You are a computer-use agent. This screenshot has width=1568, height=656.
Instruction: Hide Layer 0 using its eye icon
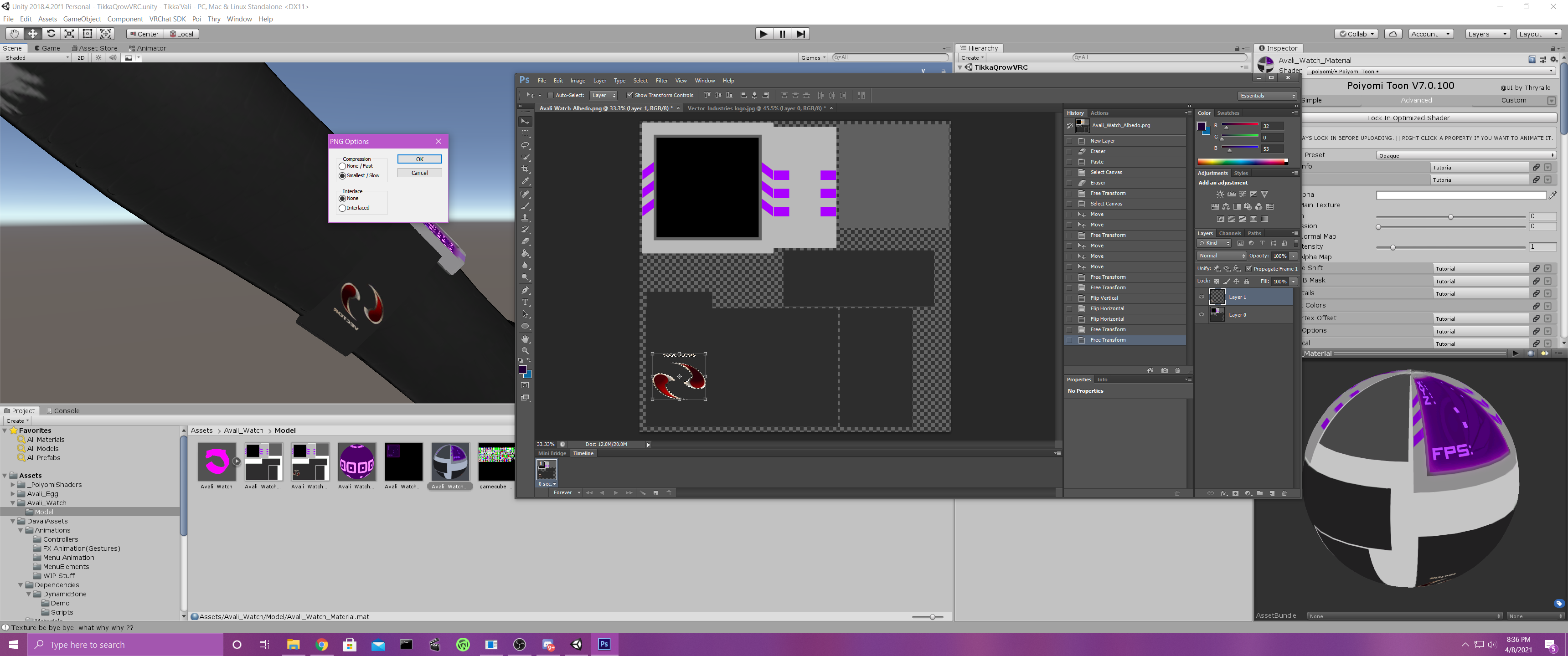coord(1202,315)
